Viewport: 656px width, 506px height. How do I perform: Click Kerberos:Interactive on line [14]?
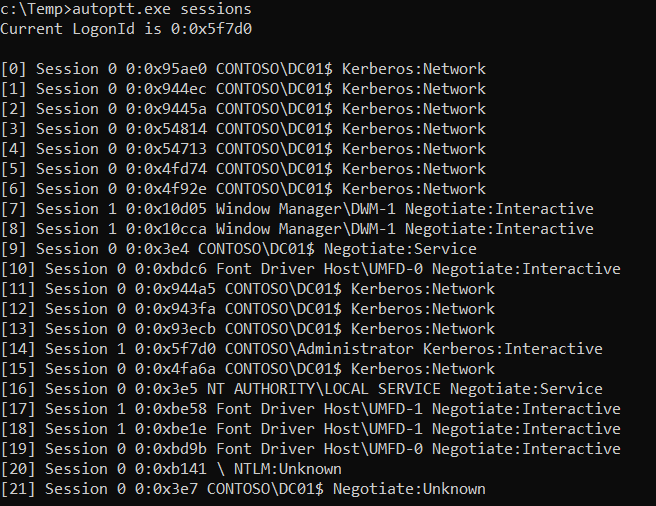[513, 349]
